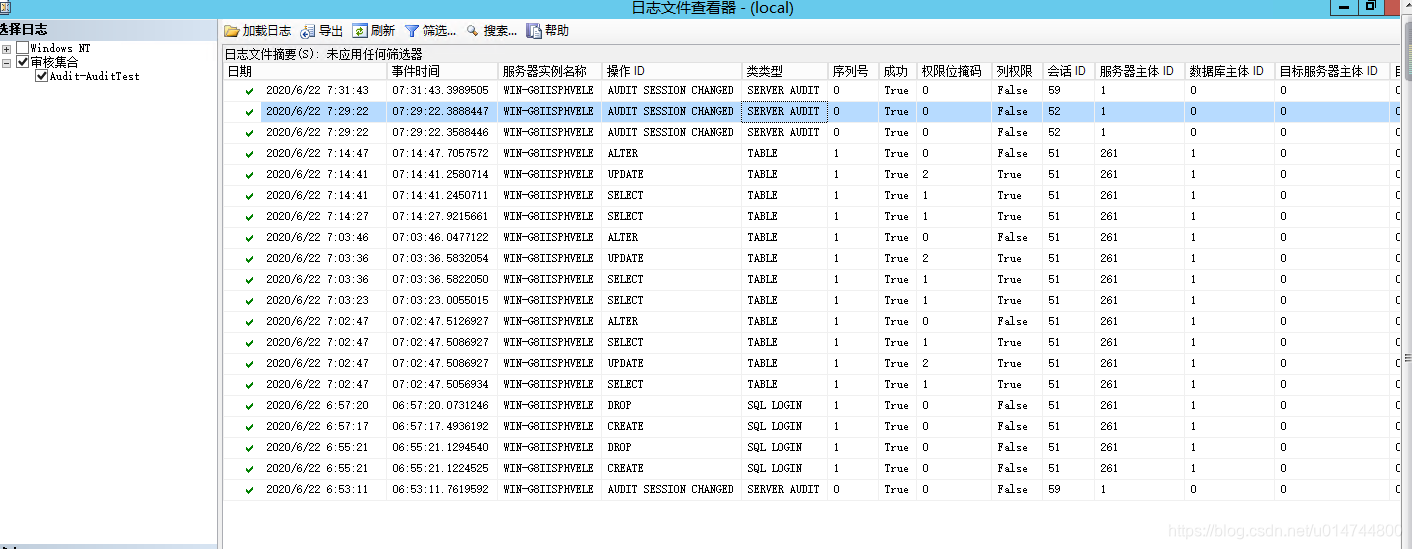Select the 审核集合 tree label
Screen dimensions: 1412x549
(54, 62)
